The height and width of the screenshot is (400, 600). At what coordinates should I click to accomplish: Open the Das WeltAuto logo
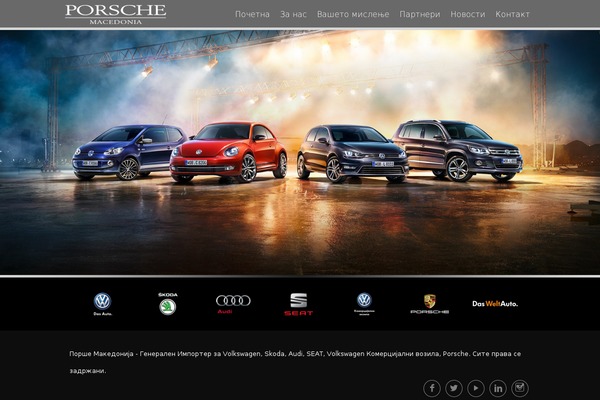pos(495,304)
